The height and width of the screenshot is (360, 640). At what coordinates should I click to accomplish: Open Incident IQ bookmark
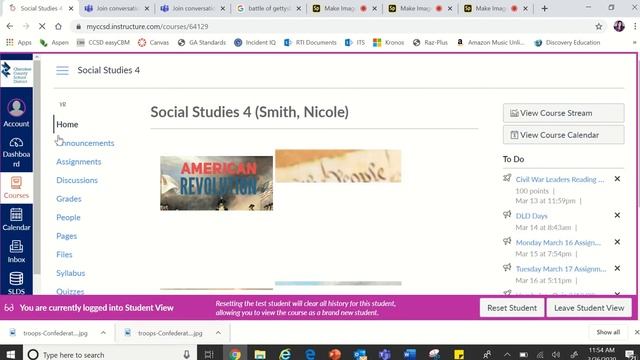(255, 42)
